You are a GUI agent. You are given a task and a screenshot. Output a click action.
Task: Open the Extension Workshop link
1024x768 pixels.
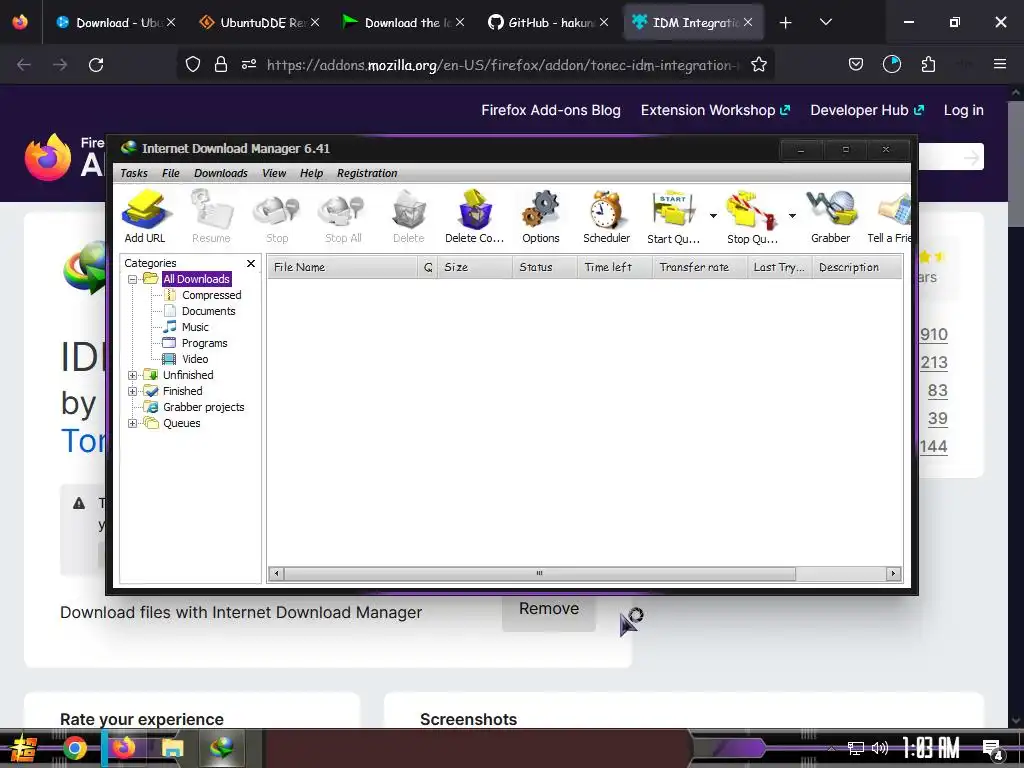(x=715, y=110)
